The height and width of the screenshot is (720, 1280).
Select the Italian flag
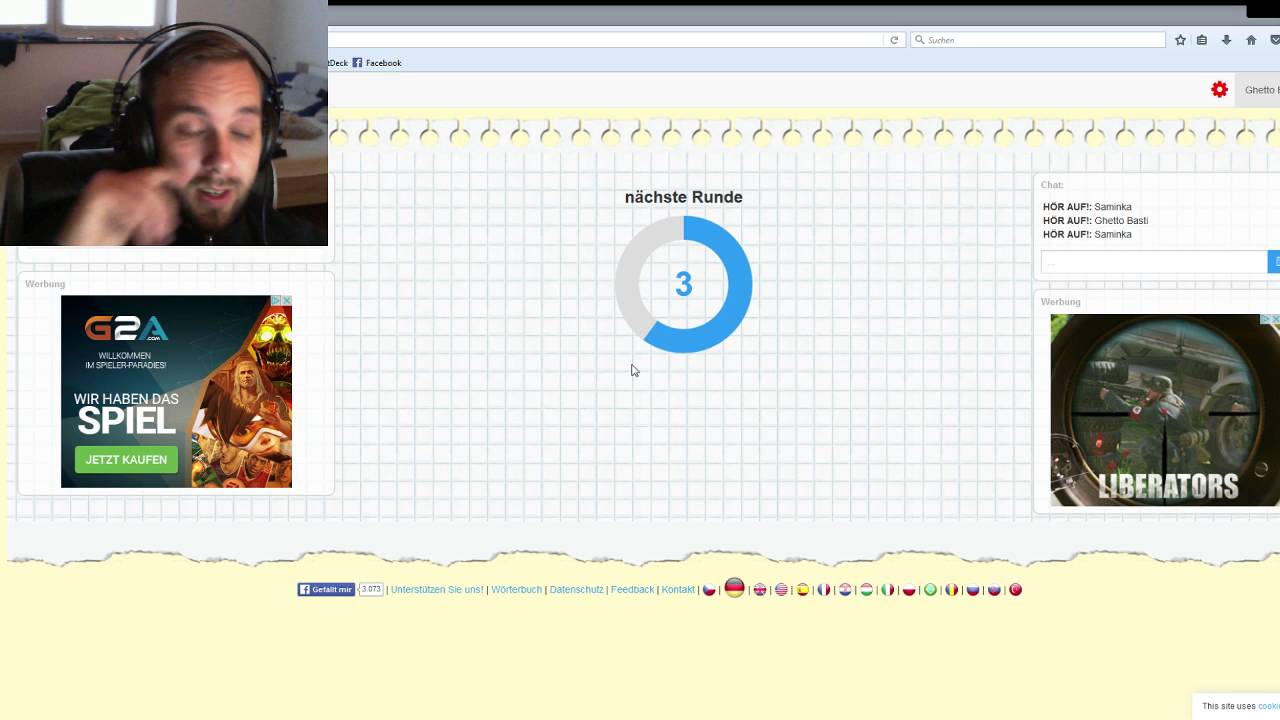887,590
